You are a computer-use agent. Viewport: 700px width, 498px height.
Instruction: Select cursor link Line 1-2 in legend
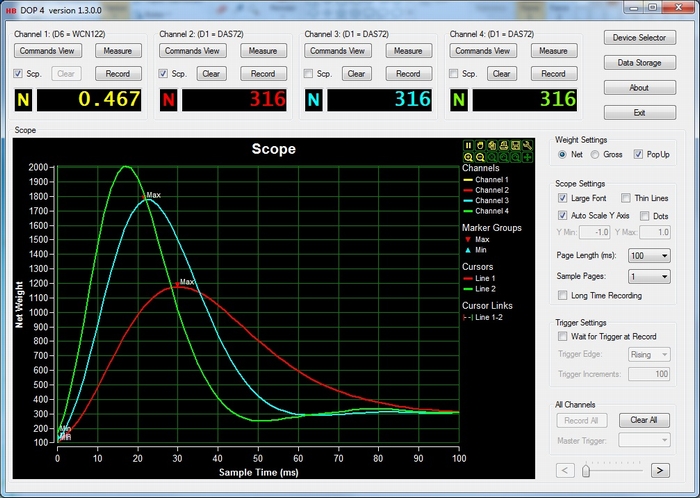pyautogui.click(x=483, y=317)
